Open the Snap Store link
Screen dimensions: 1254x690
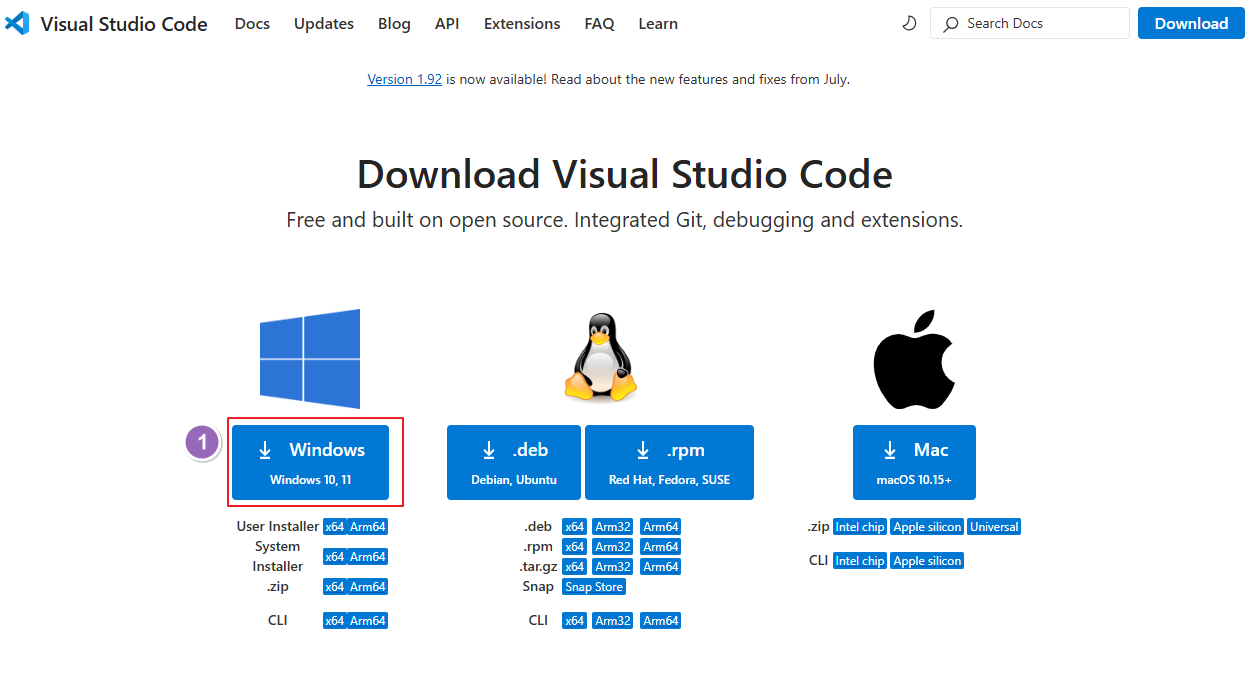594,587
